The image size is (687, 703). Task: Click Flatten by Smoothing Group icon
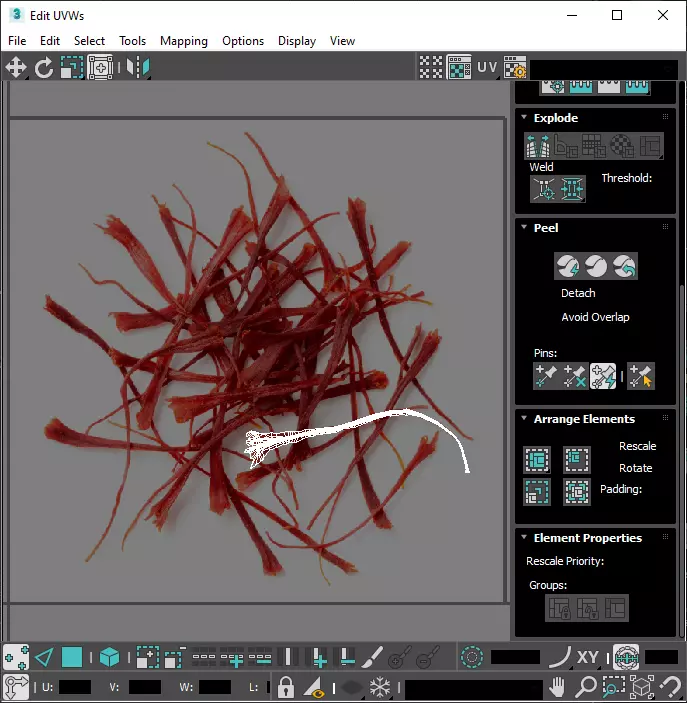594,146
